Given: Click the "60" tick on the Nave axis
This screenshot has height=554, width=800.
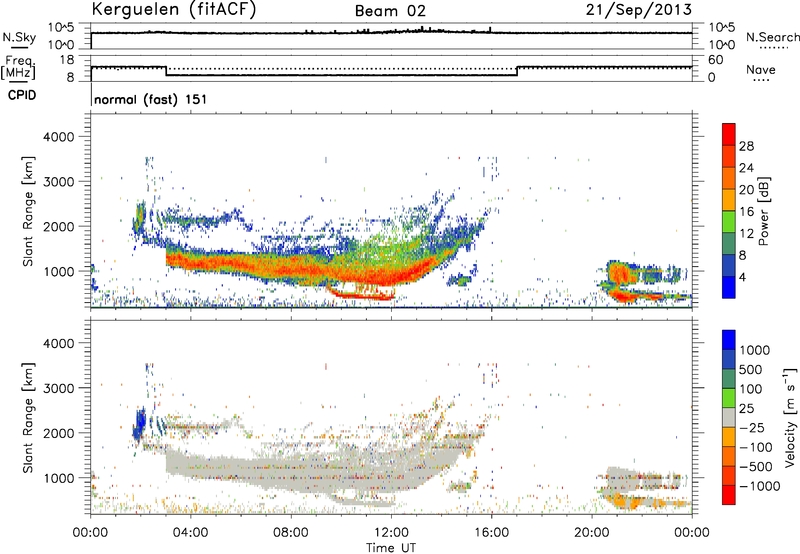Looking at the screenshot, I should [x=716, y=60].
